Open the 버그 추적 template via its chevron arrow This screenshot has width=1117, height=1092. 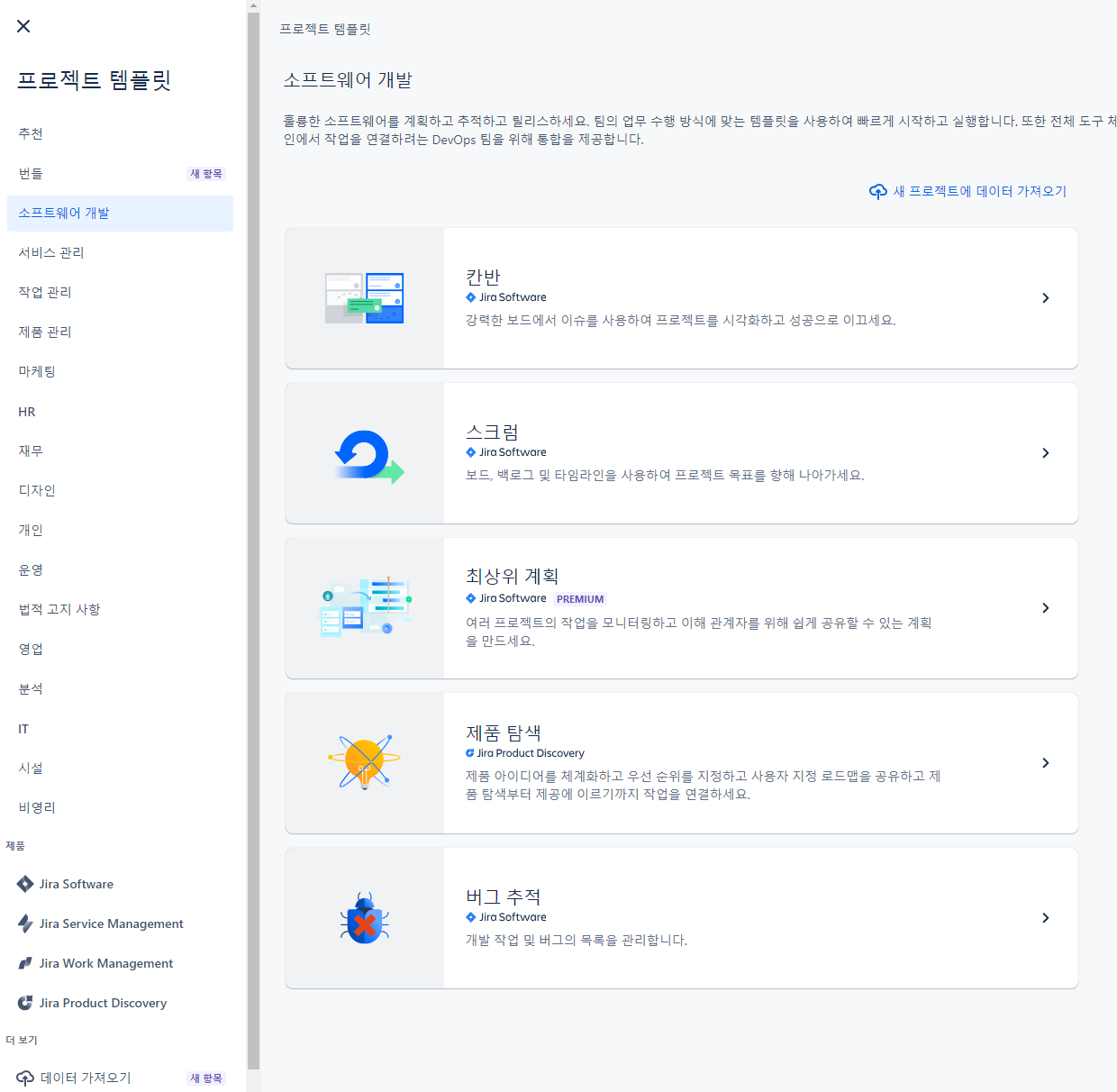click(1046, 918)
